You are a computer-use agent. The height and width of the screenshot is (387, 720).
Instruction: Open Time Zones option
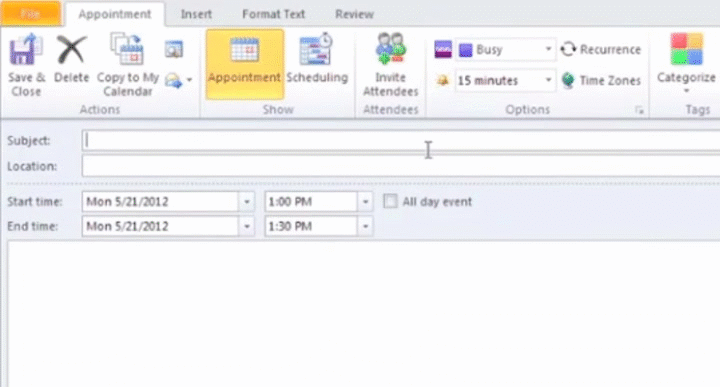[x=601, y=80]
